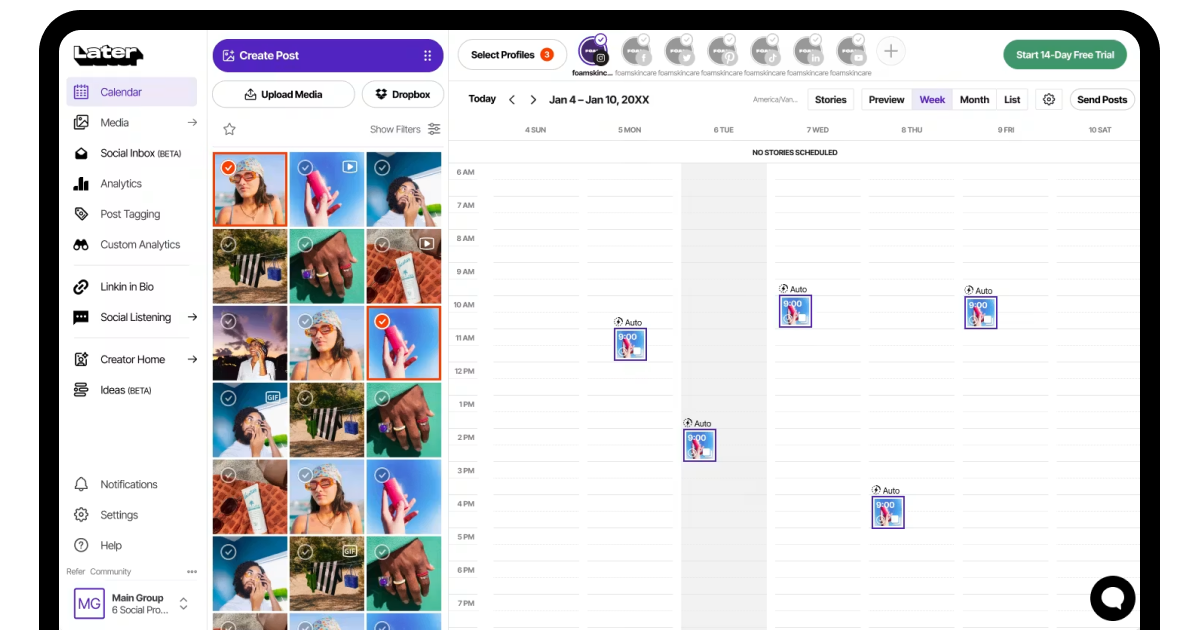Screen dimensions: 1200x630
Task: Click the grid dots on Create Post
Action: [428, 56]
